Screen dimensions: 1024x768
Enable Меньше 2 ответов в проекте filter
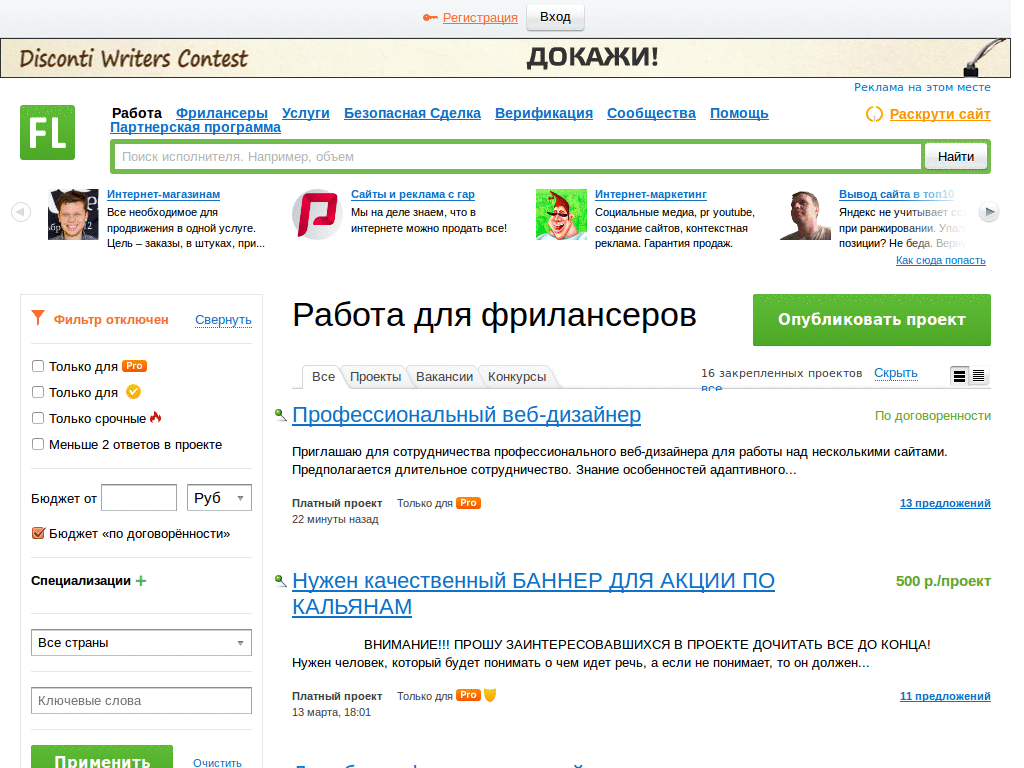tap(37, 445)
